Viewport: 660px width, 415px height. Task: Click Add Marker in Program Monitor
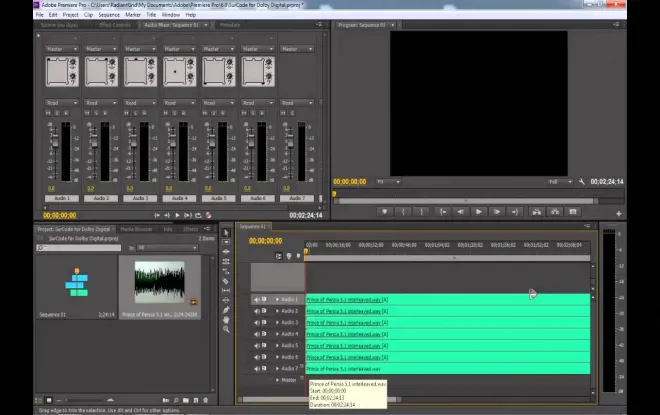(x=384, y=212)
